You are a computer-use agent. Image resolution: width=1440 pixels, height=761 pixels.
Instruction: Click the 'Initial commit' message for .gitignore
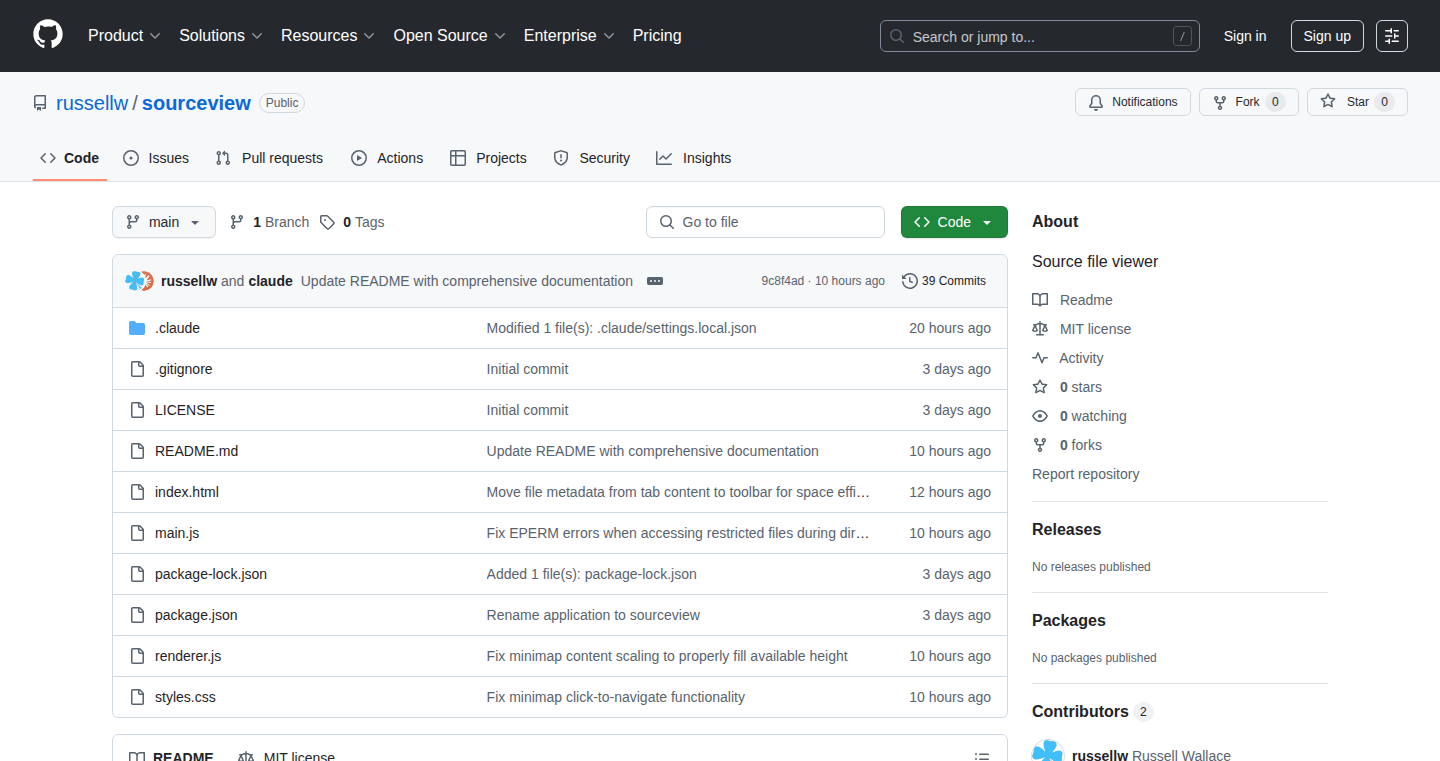(x=527, y=369)
